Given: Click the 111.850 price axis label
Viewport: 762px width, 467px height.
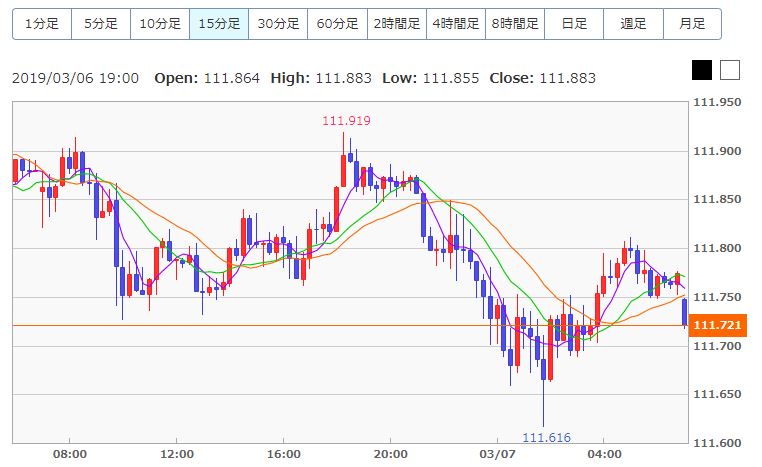Looking at the screenshot, I should click(x=717, y=199).
